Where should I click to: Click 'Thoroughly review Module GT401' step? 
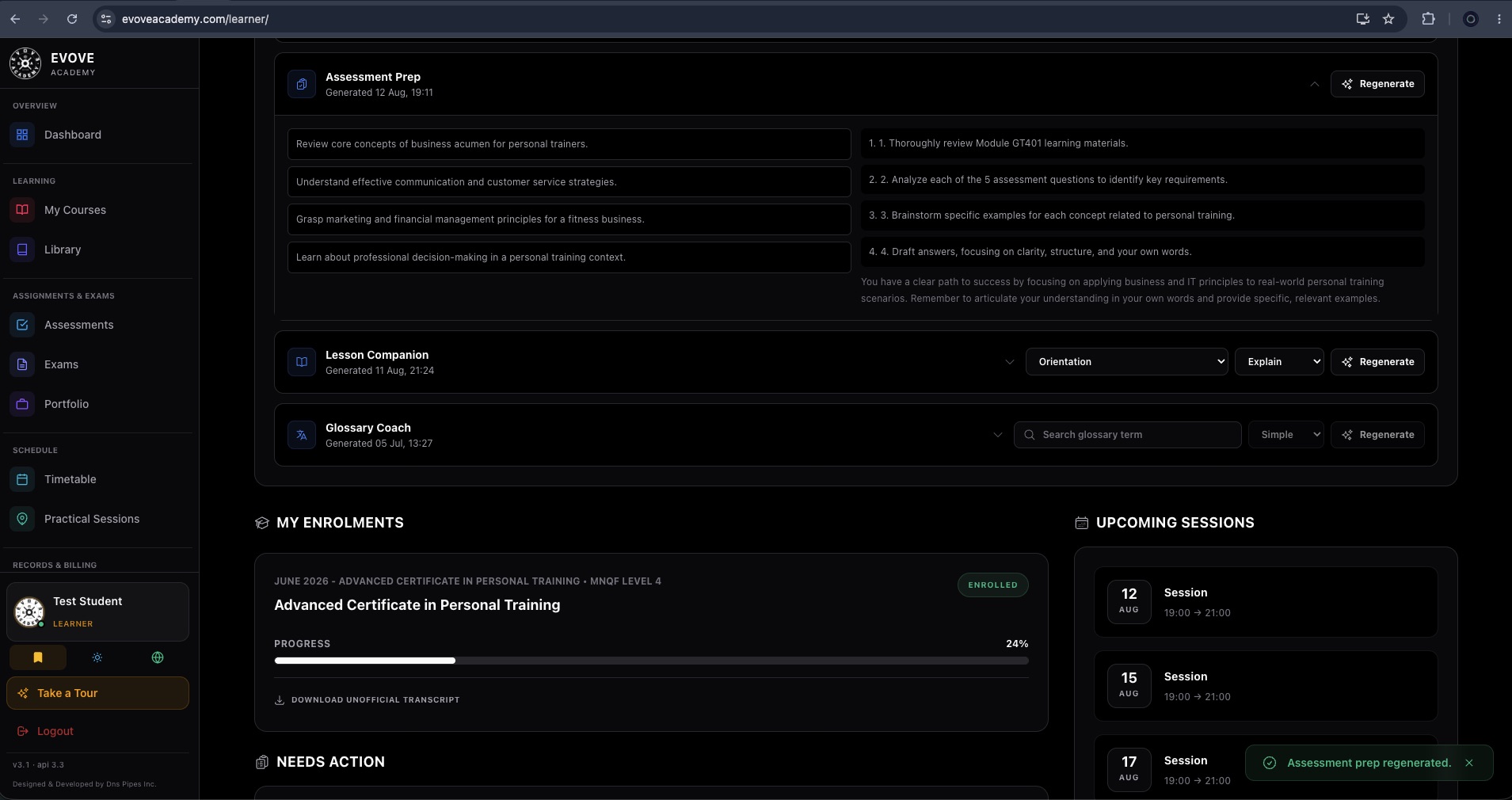1142,143
